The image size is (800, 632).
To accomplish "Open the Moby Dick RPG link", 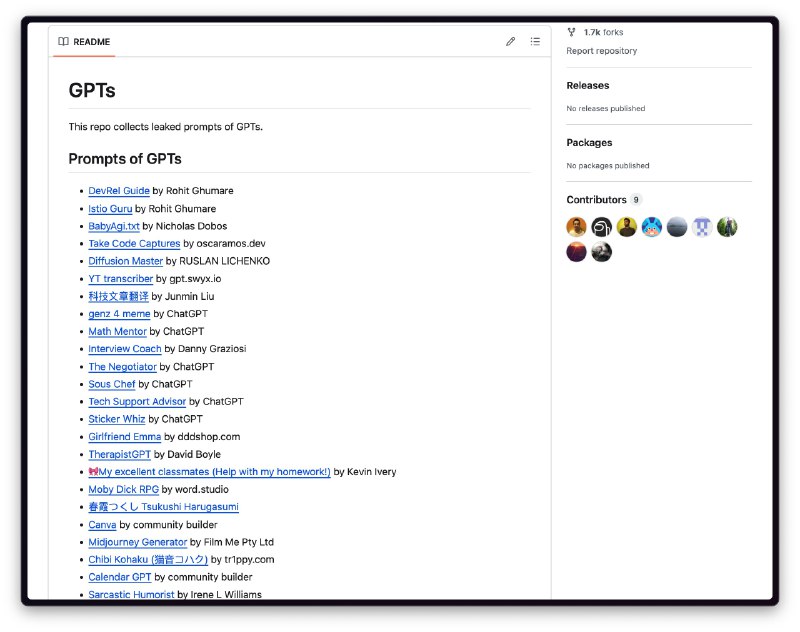I will click(123, 489).
